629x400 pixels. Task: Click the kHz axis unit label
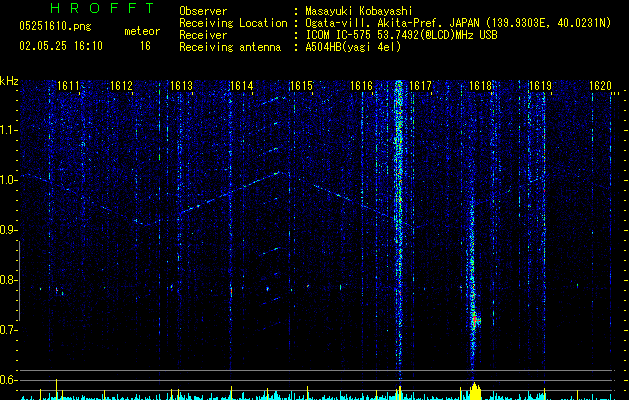coord(9,81)
